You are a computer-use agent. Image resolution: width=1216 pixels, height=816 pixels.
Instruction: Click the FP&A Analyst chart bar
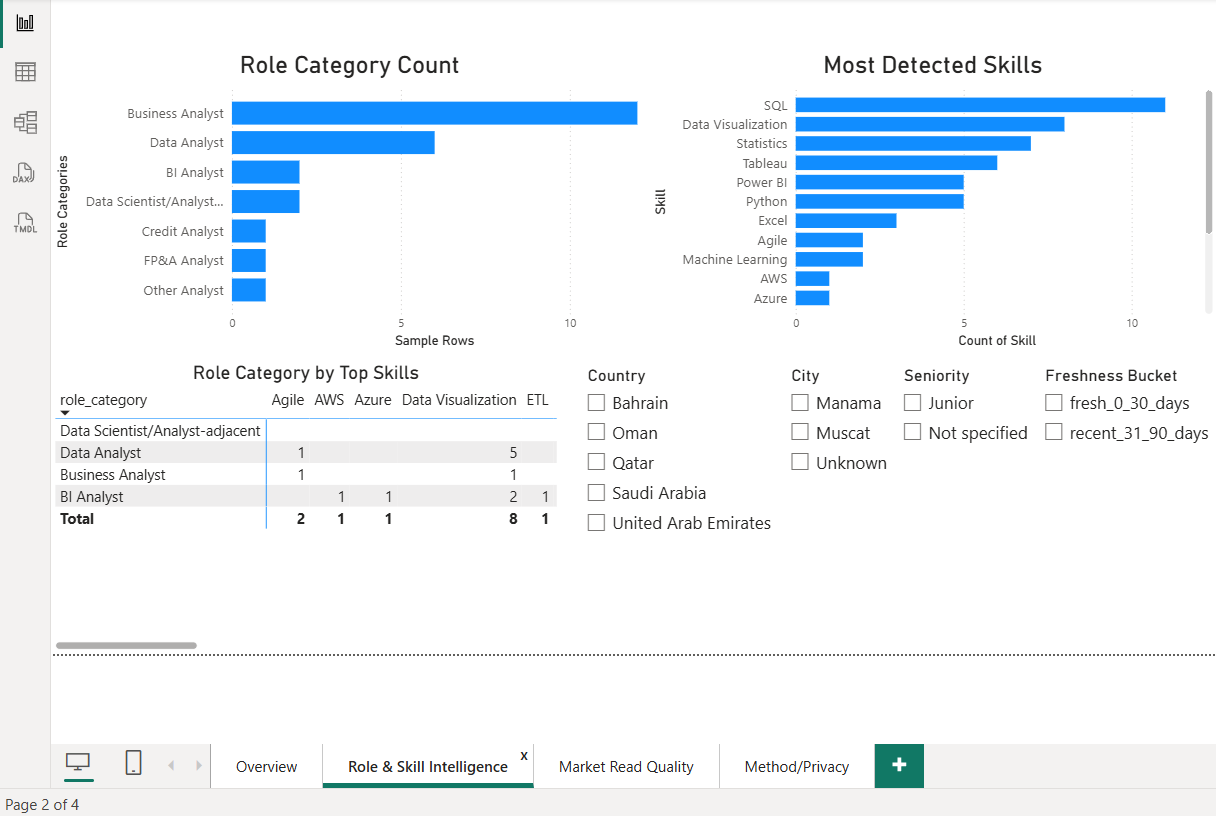[x=249, y=261]
